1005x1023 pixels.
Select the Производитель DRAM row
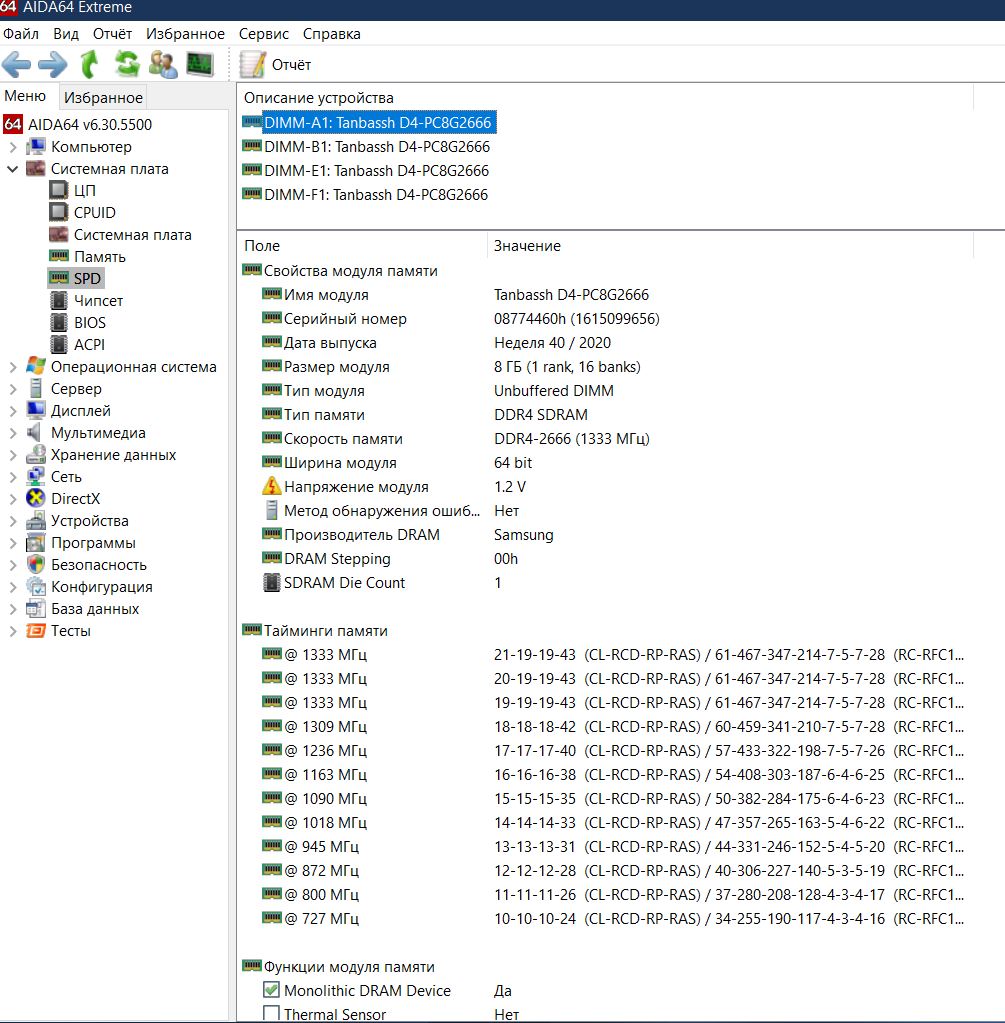click(408, 535)
